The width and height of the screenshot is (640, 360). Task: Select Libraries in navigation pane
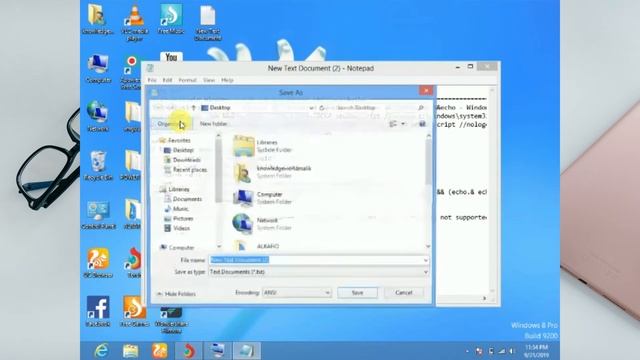coord(175,189)
